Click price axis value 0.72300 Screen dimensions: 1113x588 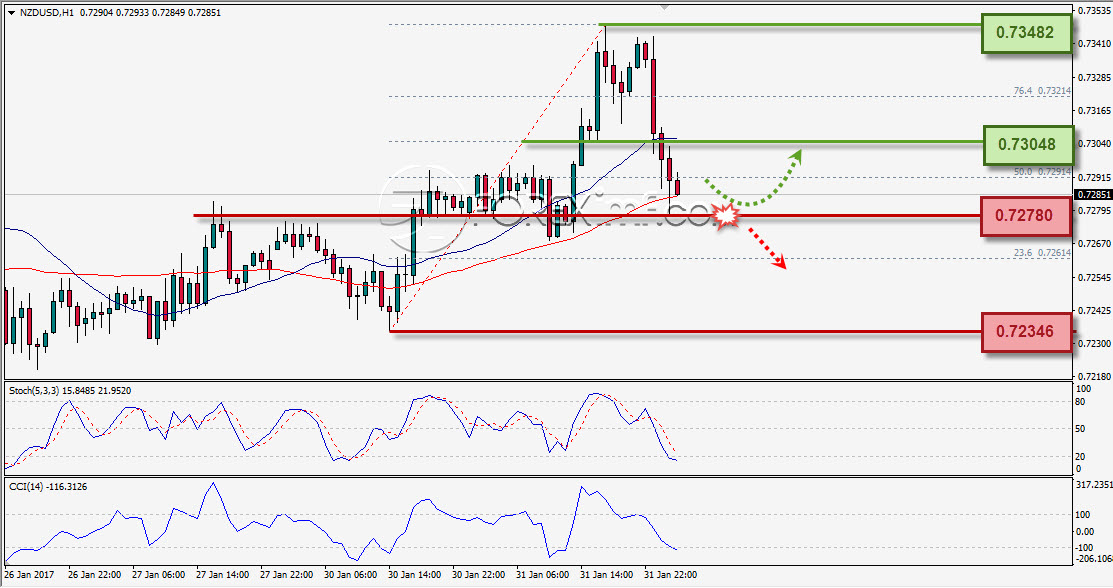pyautogui.click(x=1094, y=344)
